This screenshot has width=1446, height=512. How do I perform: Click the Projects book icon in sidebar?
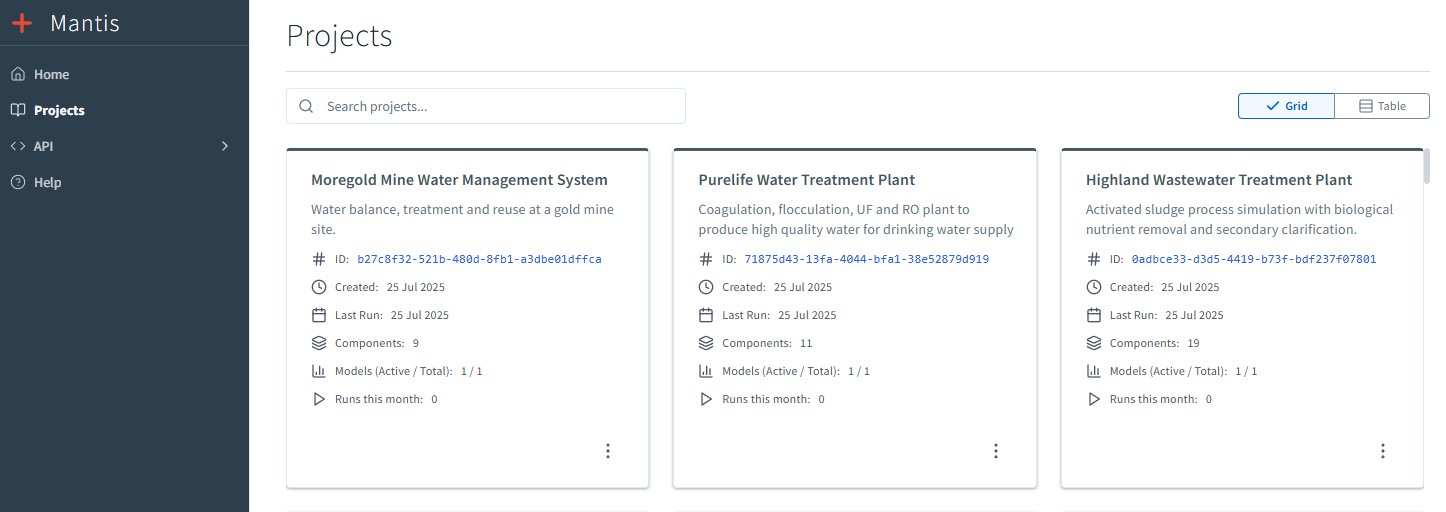(17, 110)
